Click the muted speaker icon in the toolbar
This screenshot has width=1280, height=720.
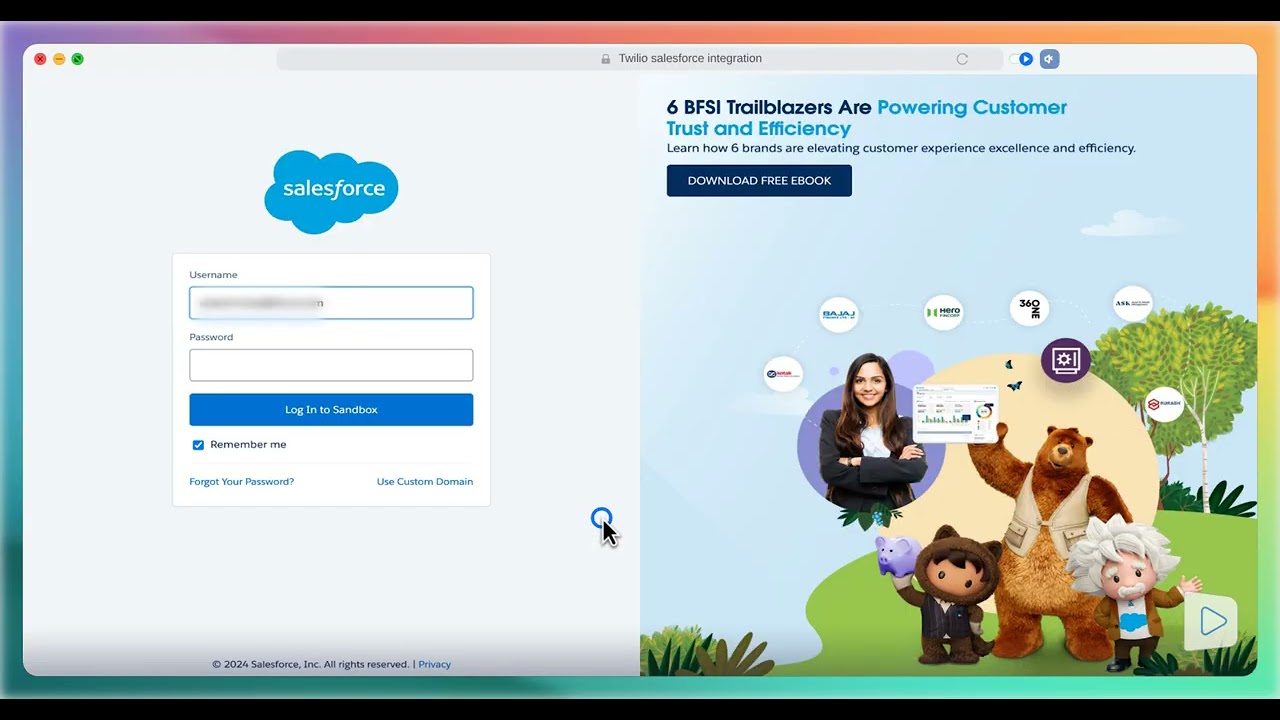pos(1049,59)
